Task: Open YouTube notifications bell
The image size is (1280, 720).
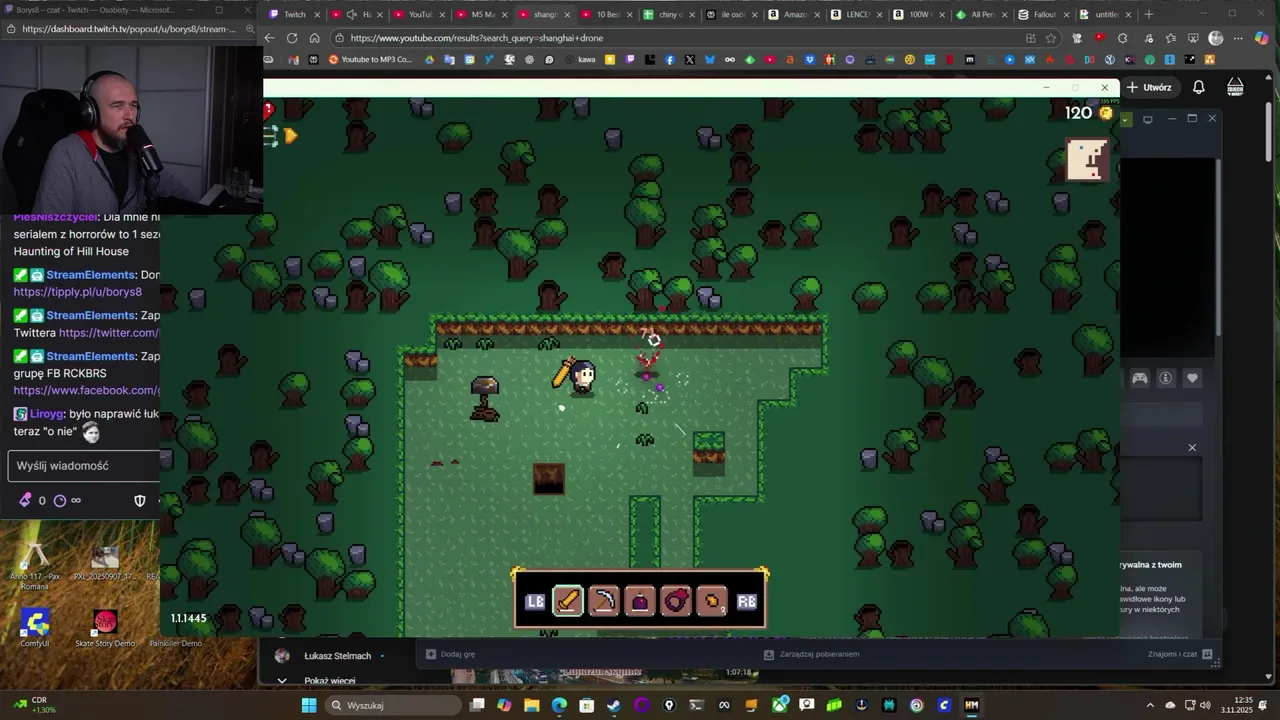Action: tap(1198, 87)
